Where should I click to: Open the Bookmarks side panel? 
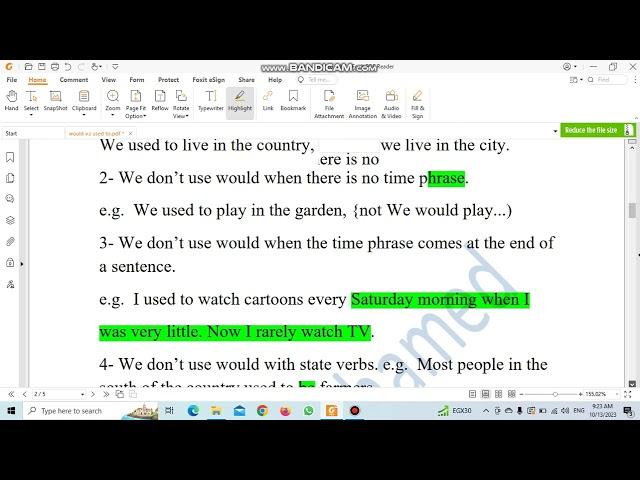click(10, 157)
